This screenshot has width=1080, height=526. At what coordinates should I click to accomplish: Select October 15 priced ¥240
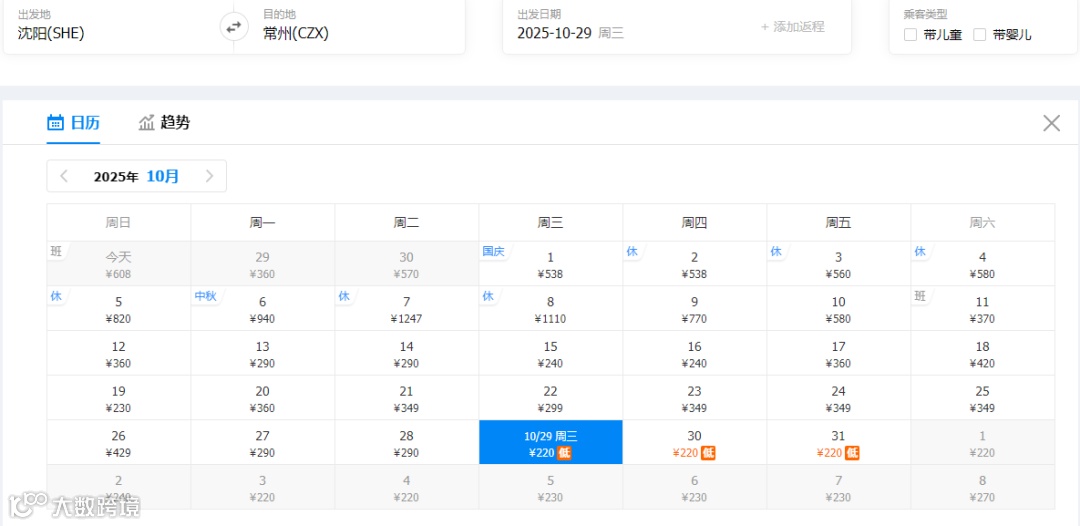[551, 353]
